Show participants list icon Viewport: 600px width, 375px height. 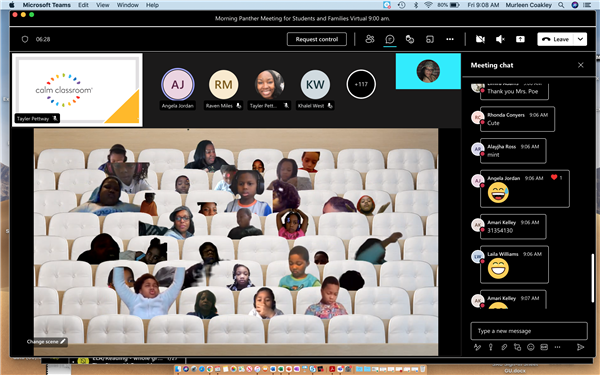(370, 39)
